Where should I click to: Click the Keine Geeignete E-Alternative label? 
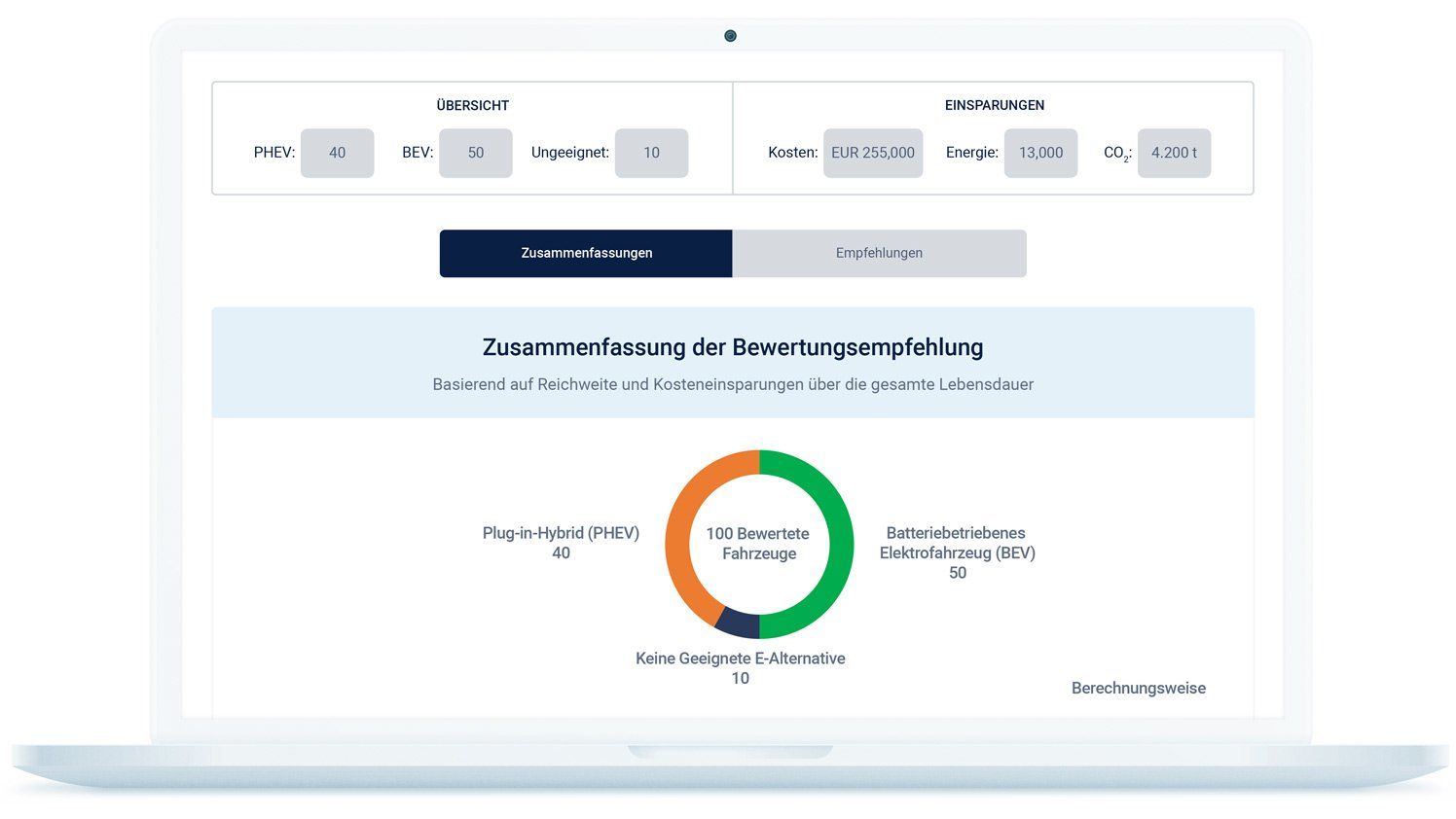(740, 668)
